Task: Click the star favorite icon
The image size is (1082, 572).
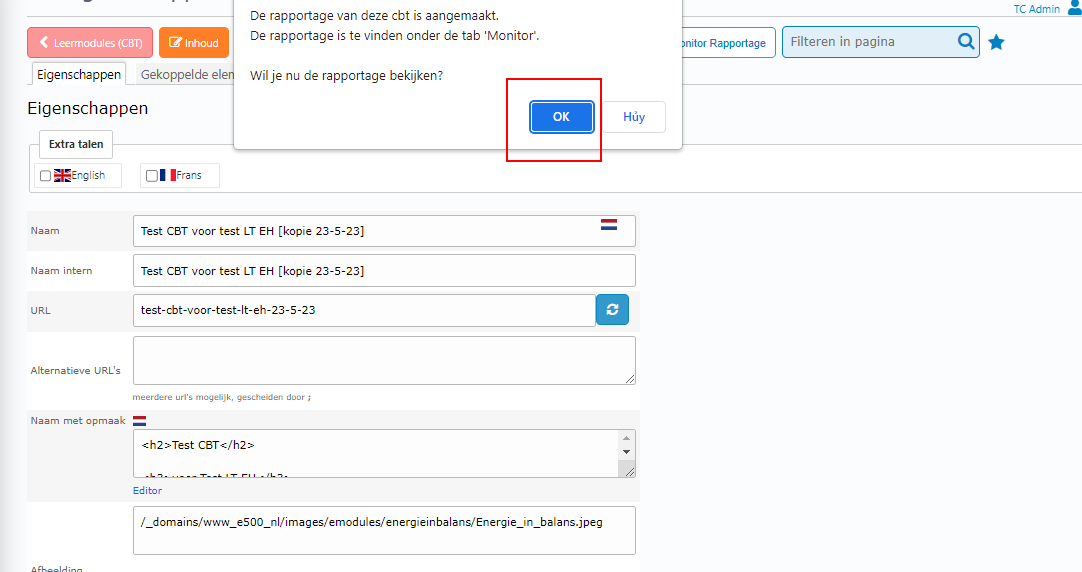Action: point(996,43)
